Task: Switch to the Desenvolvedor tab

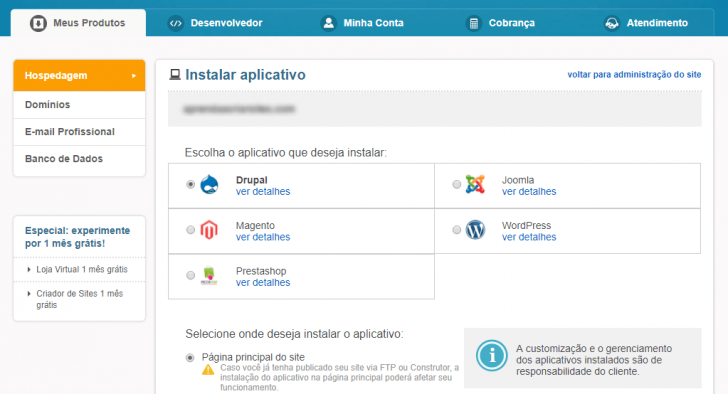Action: tap(215, 23)
